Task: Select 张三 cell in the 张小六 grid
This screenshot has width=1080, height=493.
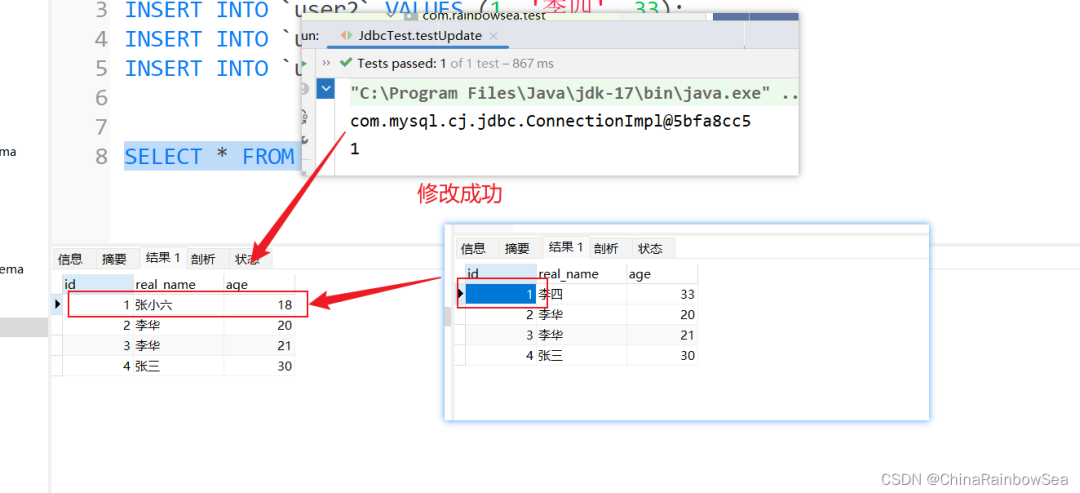Action: (x=179, y=366)
